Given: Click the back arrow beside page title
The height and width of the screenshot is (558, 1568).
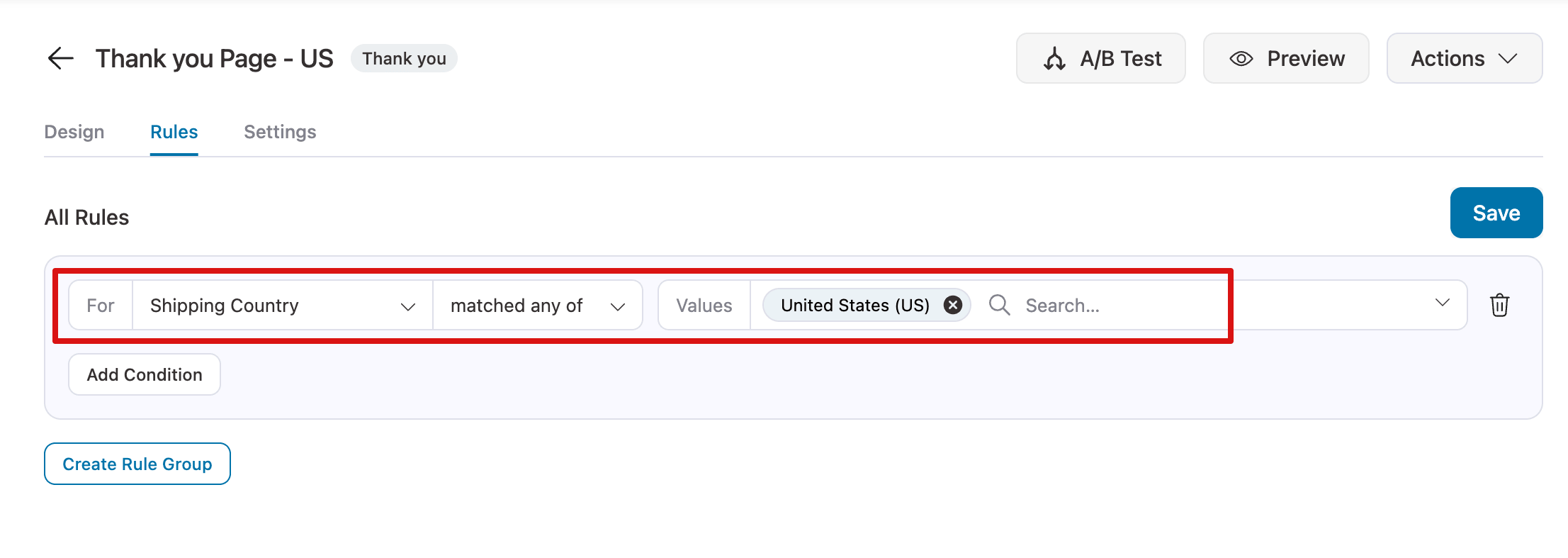Looking at the screenshot, I should (60, 58).
